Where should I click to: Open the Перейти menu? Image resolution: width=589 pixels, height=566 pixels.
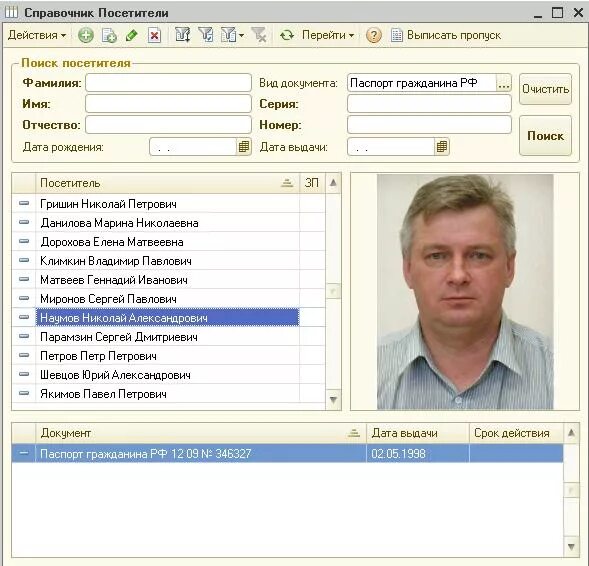pyautogui.click(x=328, y=35)
